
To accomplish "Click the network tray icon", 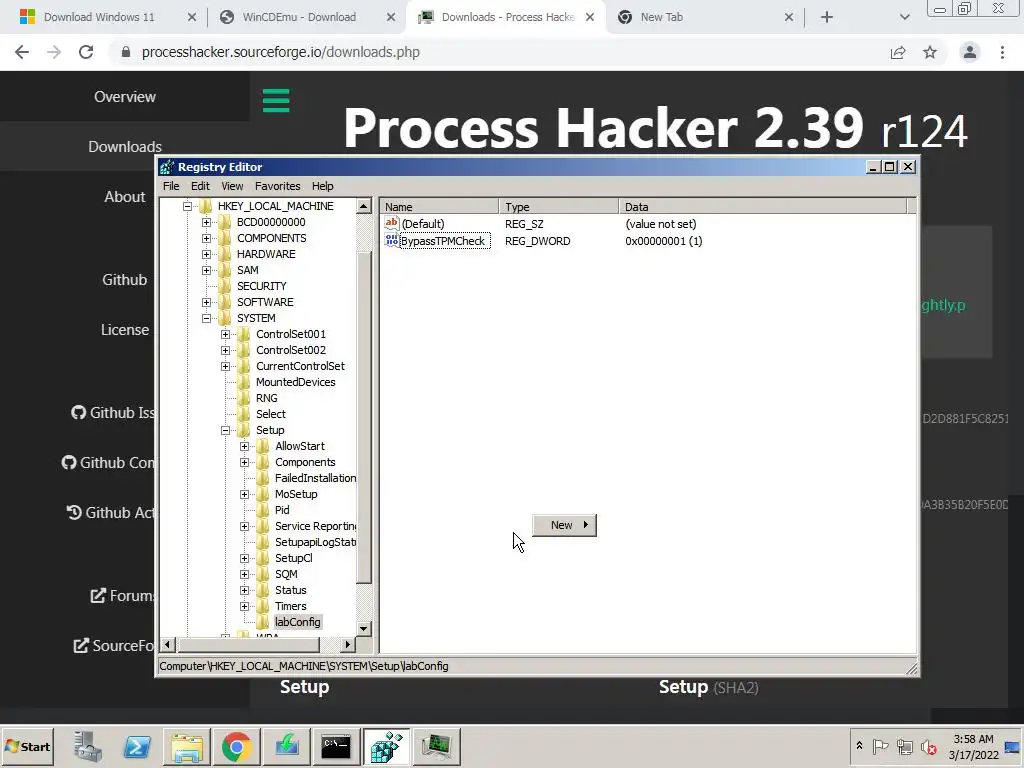I will [904, 746].
